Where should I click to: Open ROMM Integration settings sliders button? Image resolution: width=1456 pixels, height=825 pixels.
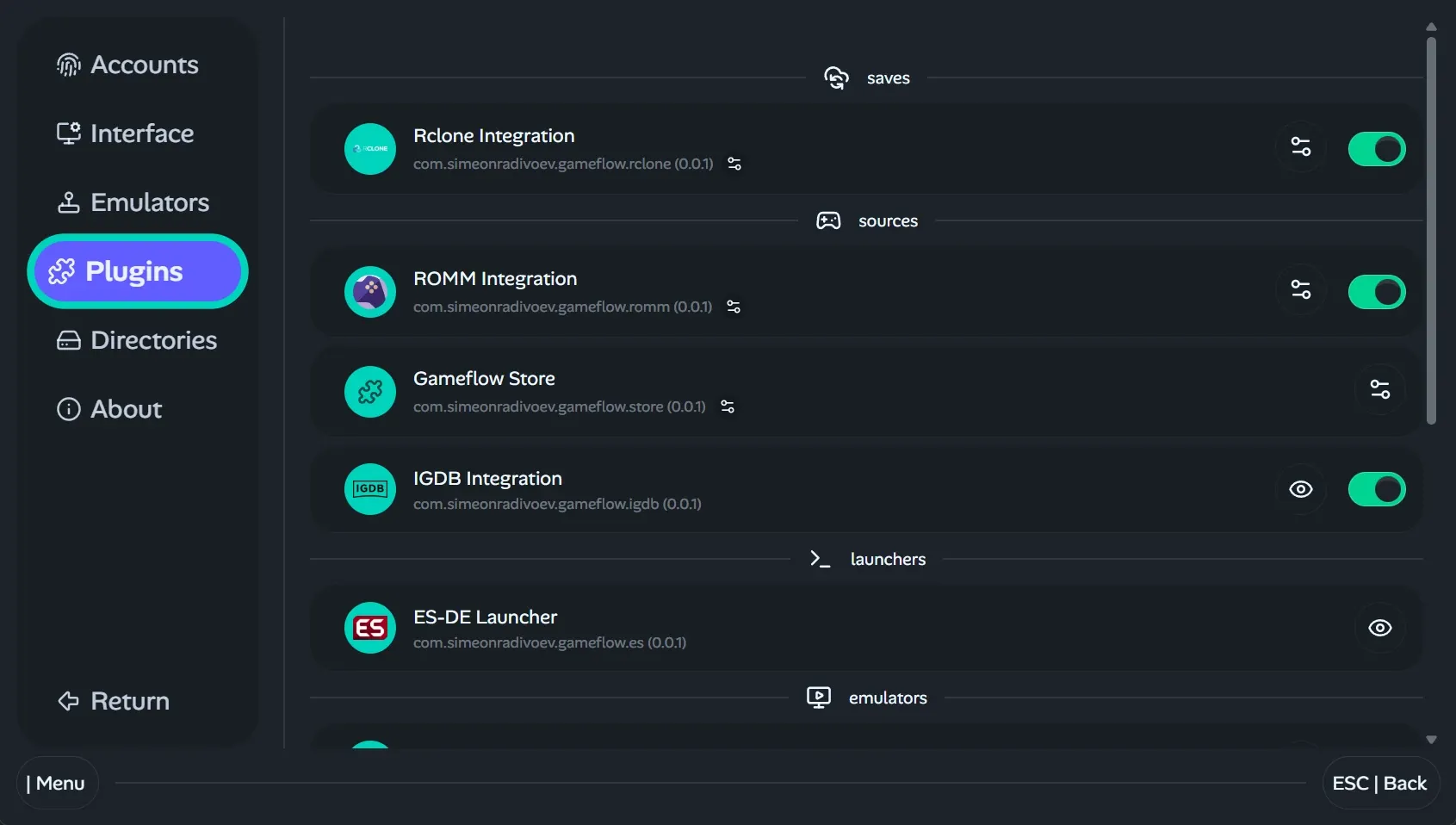point(1301,290)
